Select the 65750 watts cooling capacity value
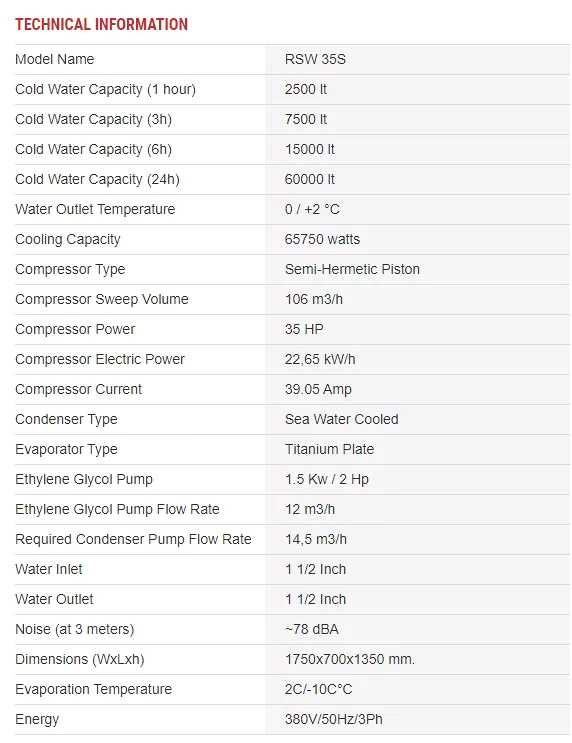The image size is (572, 743). (322, 239)
